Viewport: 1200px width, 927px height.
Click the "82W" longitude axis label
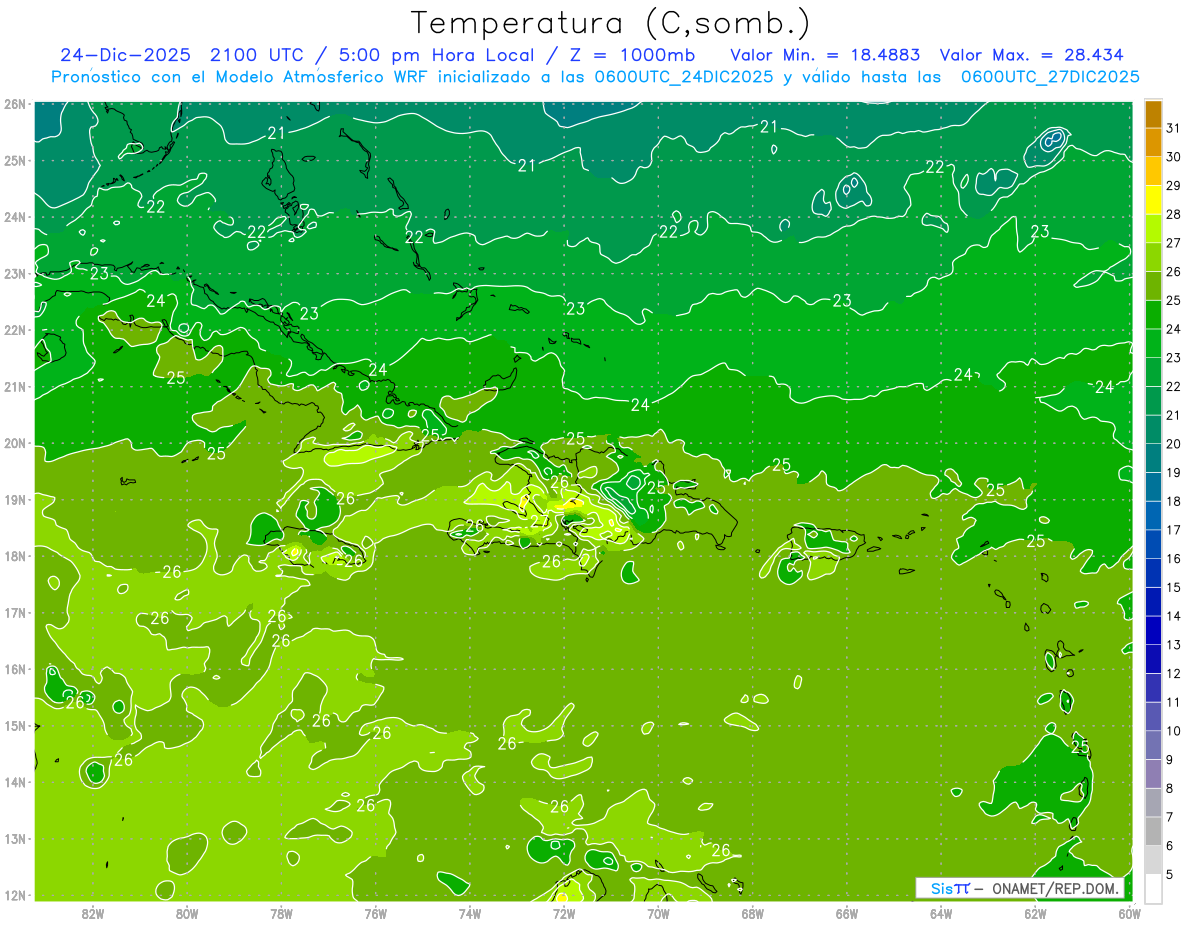pyautogui.click(x=93, y=913)
